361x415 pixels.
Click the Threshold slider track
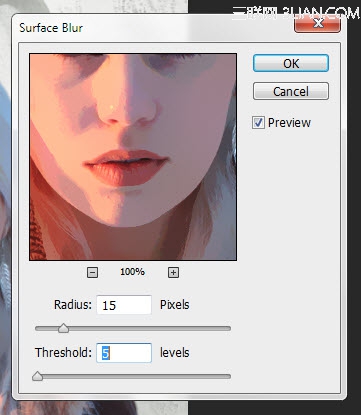[133, 376]
